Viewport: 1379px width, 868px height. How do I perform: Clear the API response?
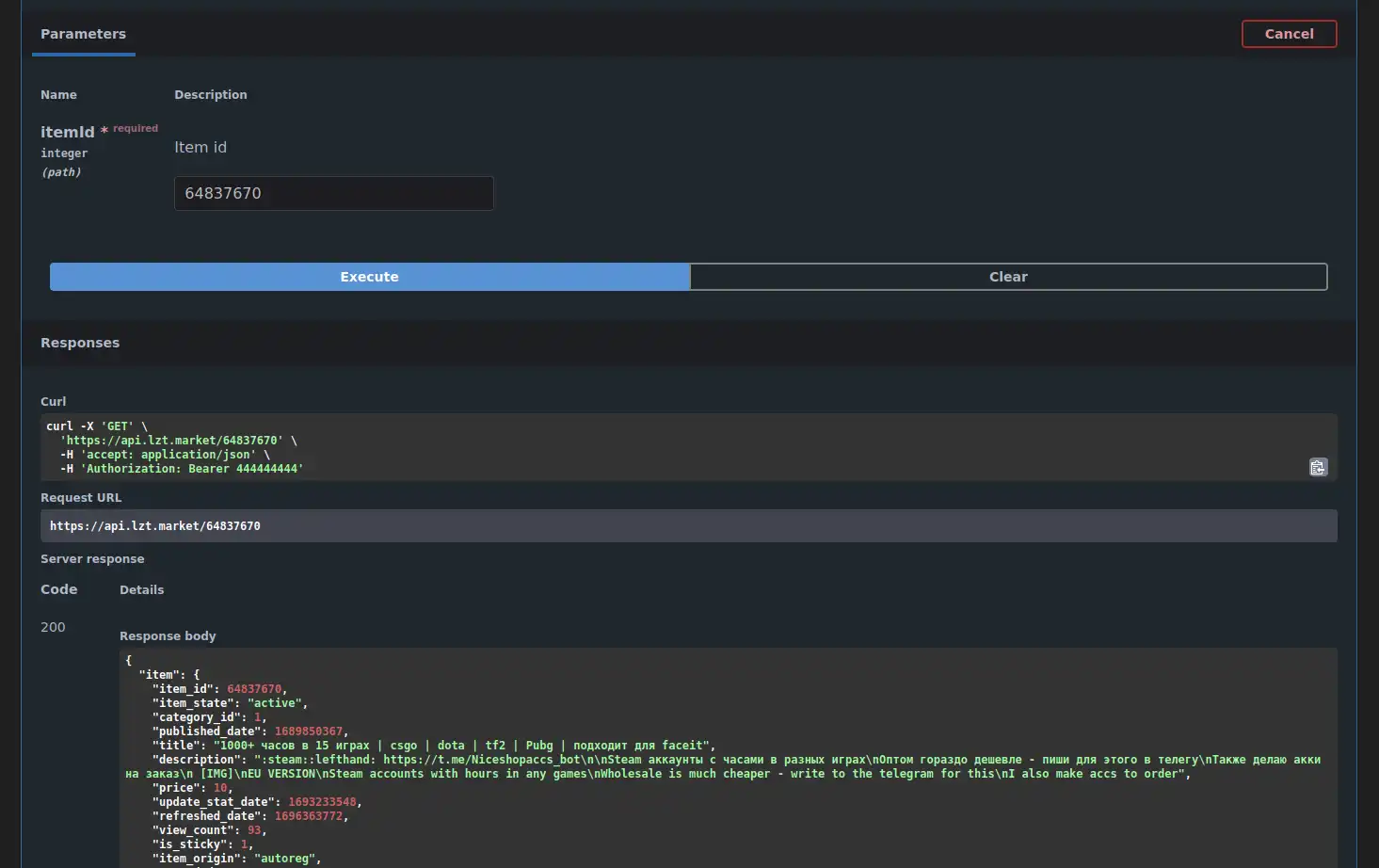[1008, 277]
